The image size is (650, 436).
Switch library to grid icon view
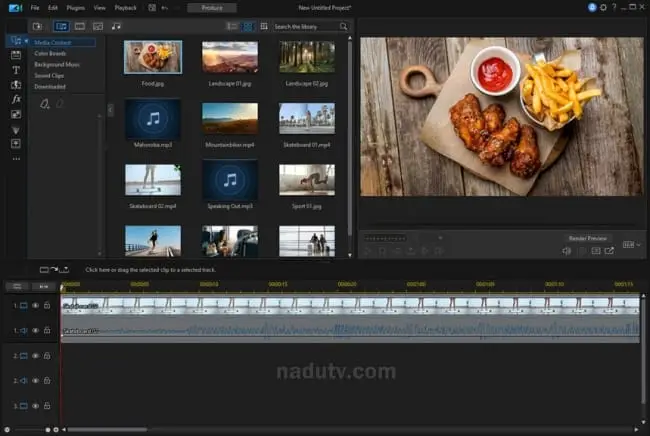pos(247,27)
